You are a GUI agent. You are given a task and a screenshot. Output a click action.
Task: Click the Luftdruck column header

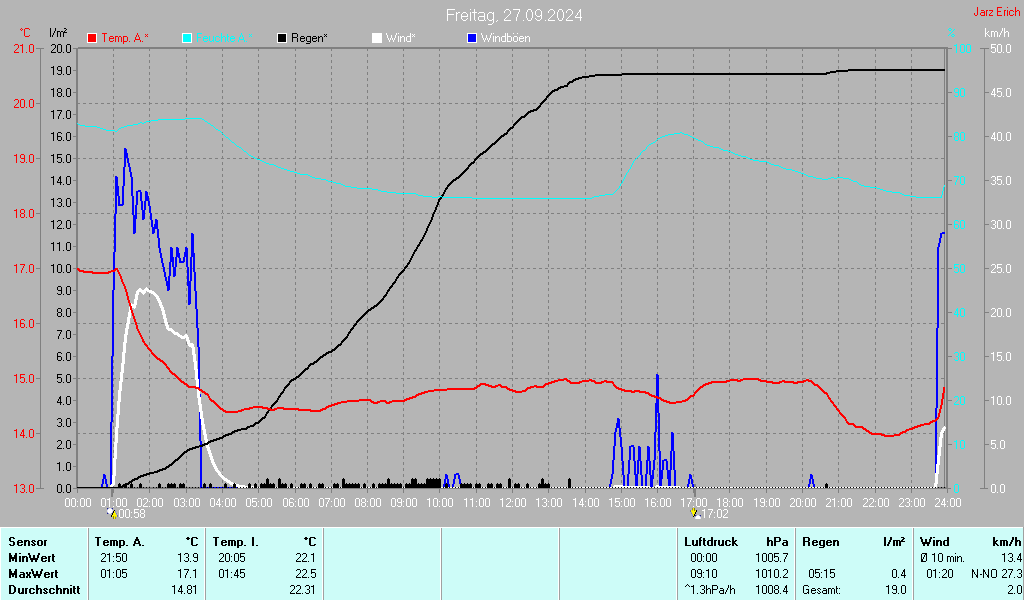(x=711, y=542)
